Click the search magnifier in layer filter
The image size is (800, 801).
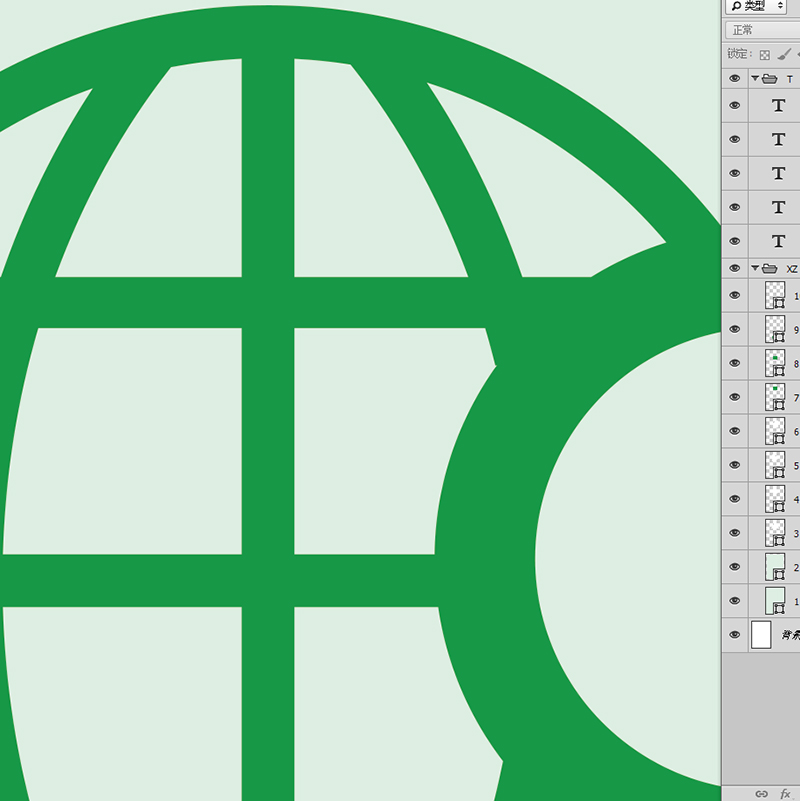[x=736, y=6]
